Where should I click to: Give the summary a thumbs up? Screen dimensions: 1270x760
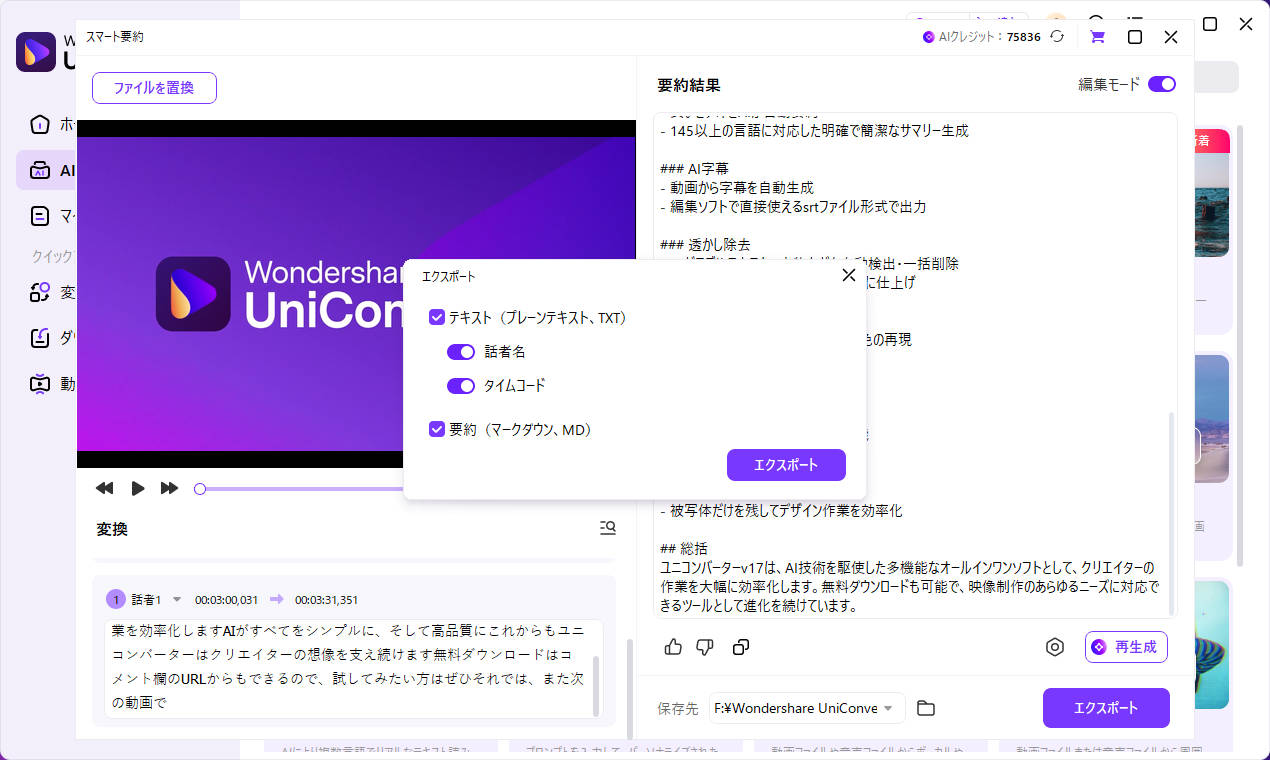(672, 647)
